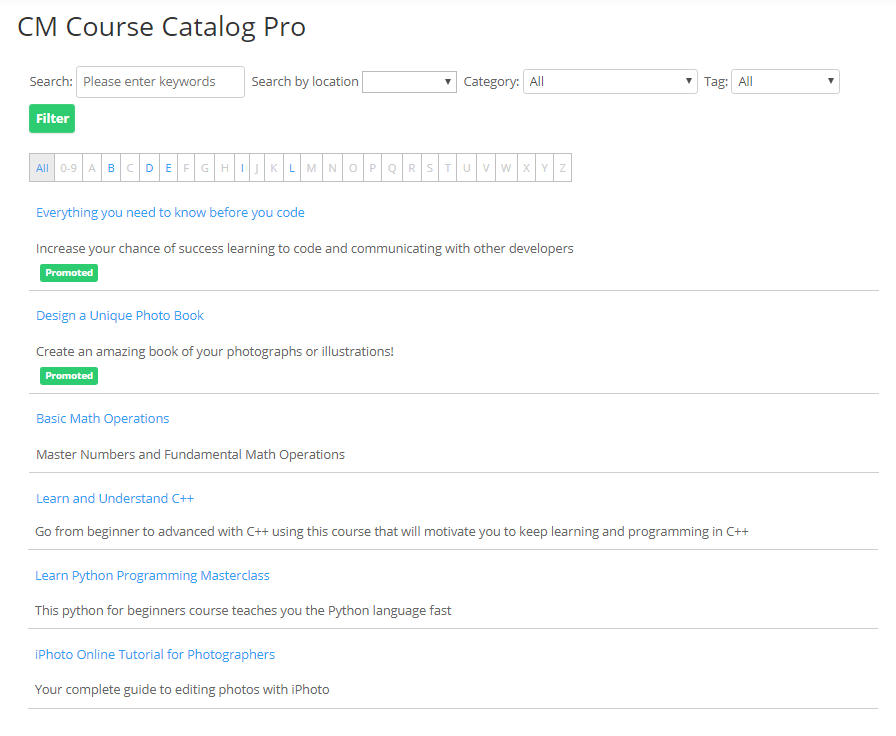The image size is (896, 736).
Task: Click the Promoted badge under Photo Book course
Action: pyautogui.click(x=69, y=376)
